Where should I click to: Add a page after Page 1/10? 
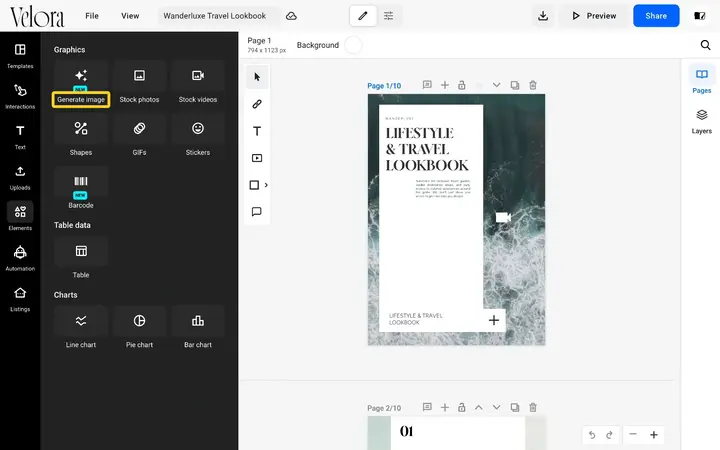444,85
